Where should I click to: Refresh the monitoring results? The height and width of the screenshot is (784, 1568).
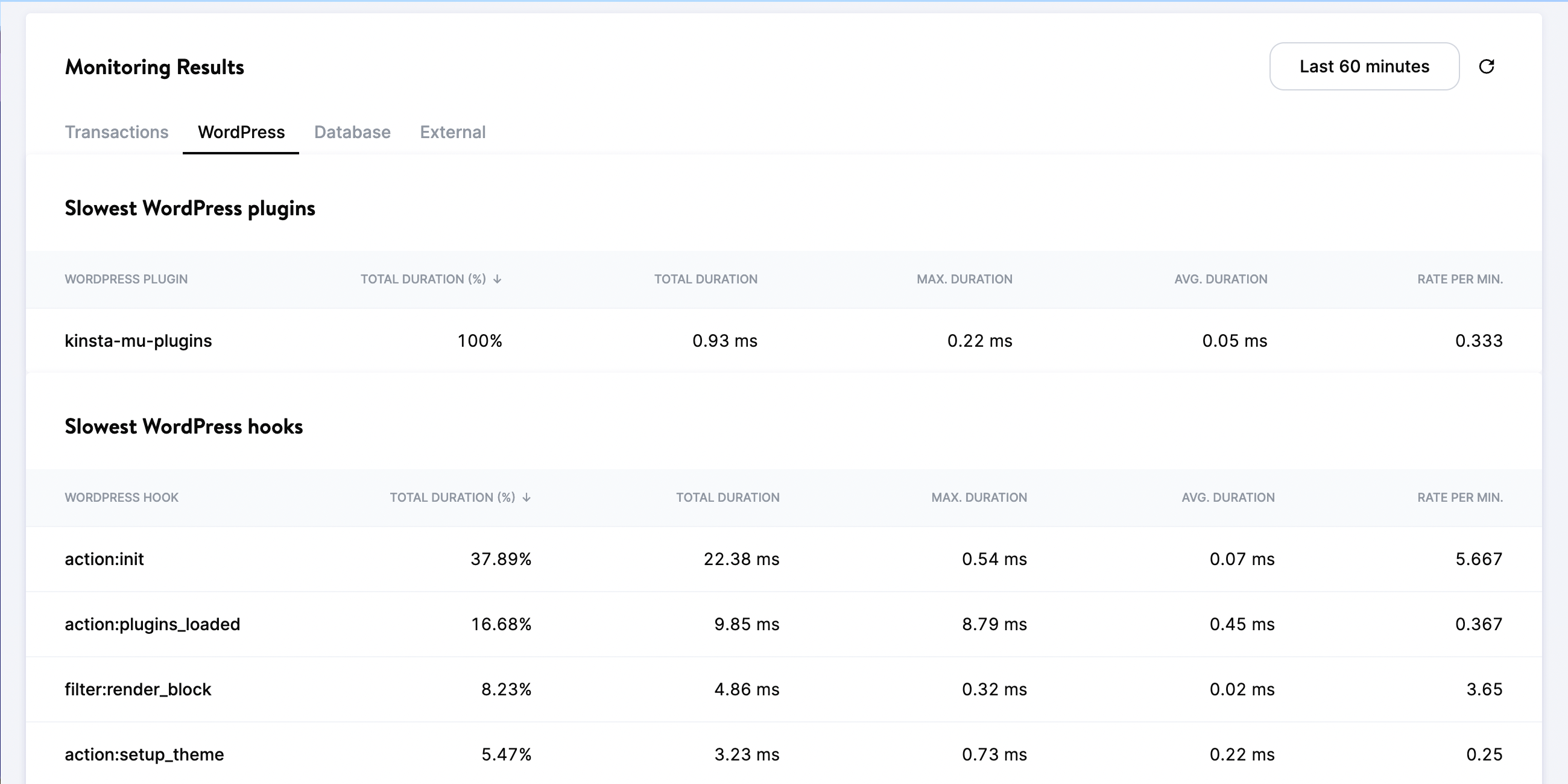tap(1488, 66)
